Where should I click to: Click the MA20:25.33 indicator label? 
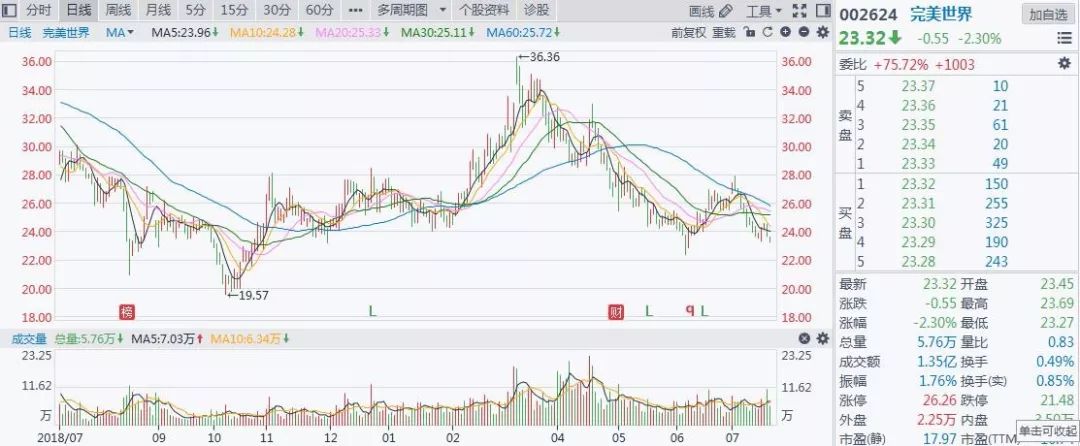tap(353, 32)
